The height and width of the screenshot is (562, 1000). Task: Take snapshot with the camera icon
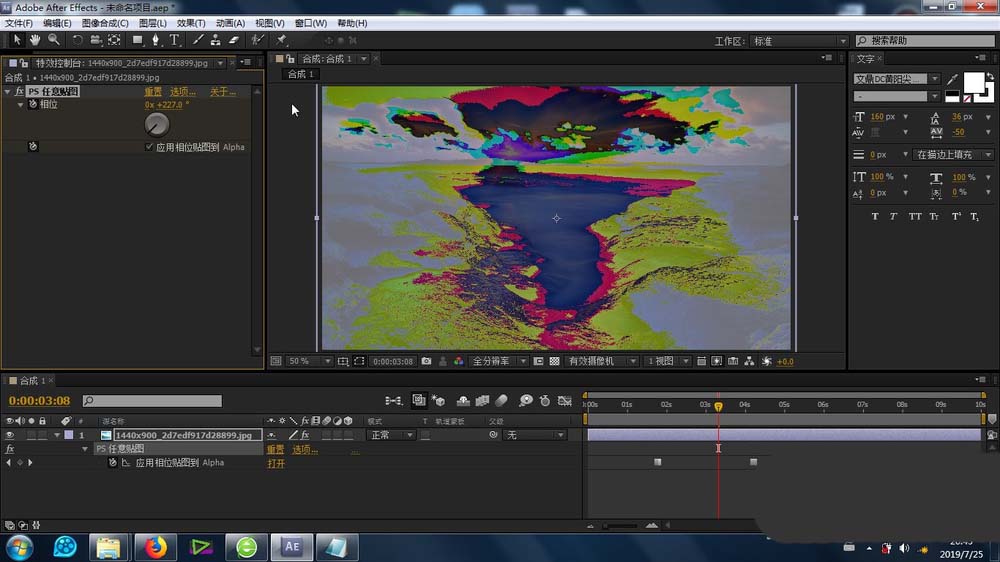427,361
